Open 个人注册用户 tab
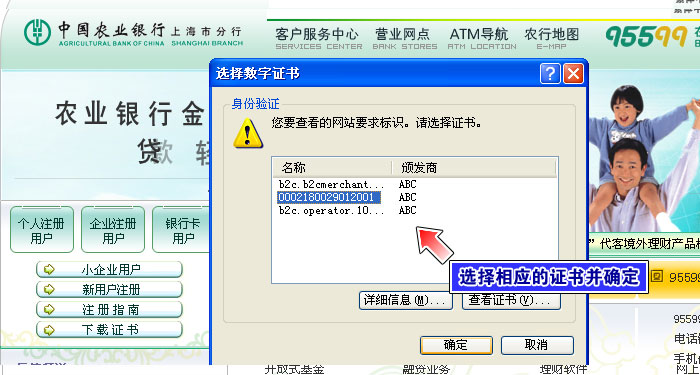Screen dimensions: 700x375 point(42,229)
